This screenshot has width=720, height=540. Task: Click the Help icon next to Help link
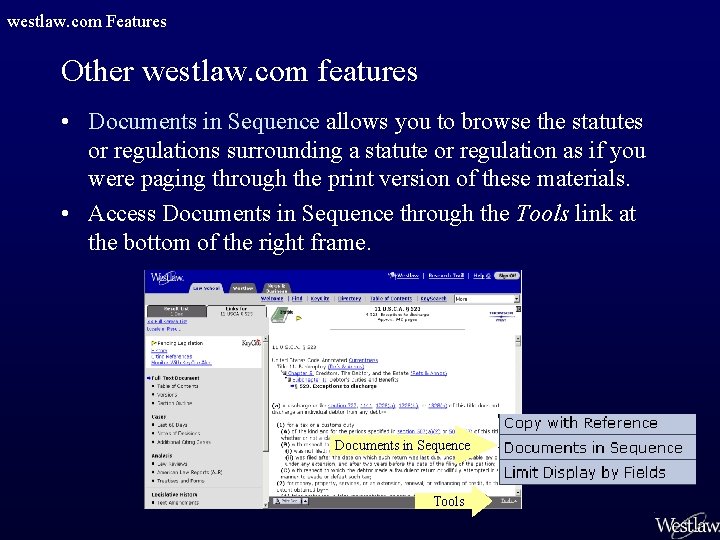pos(488,276)
